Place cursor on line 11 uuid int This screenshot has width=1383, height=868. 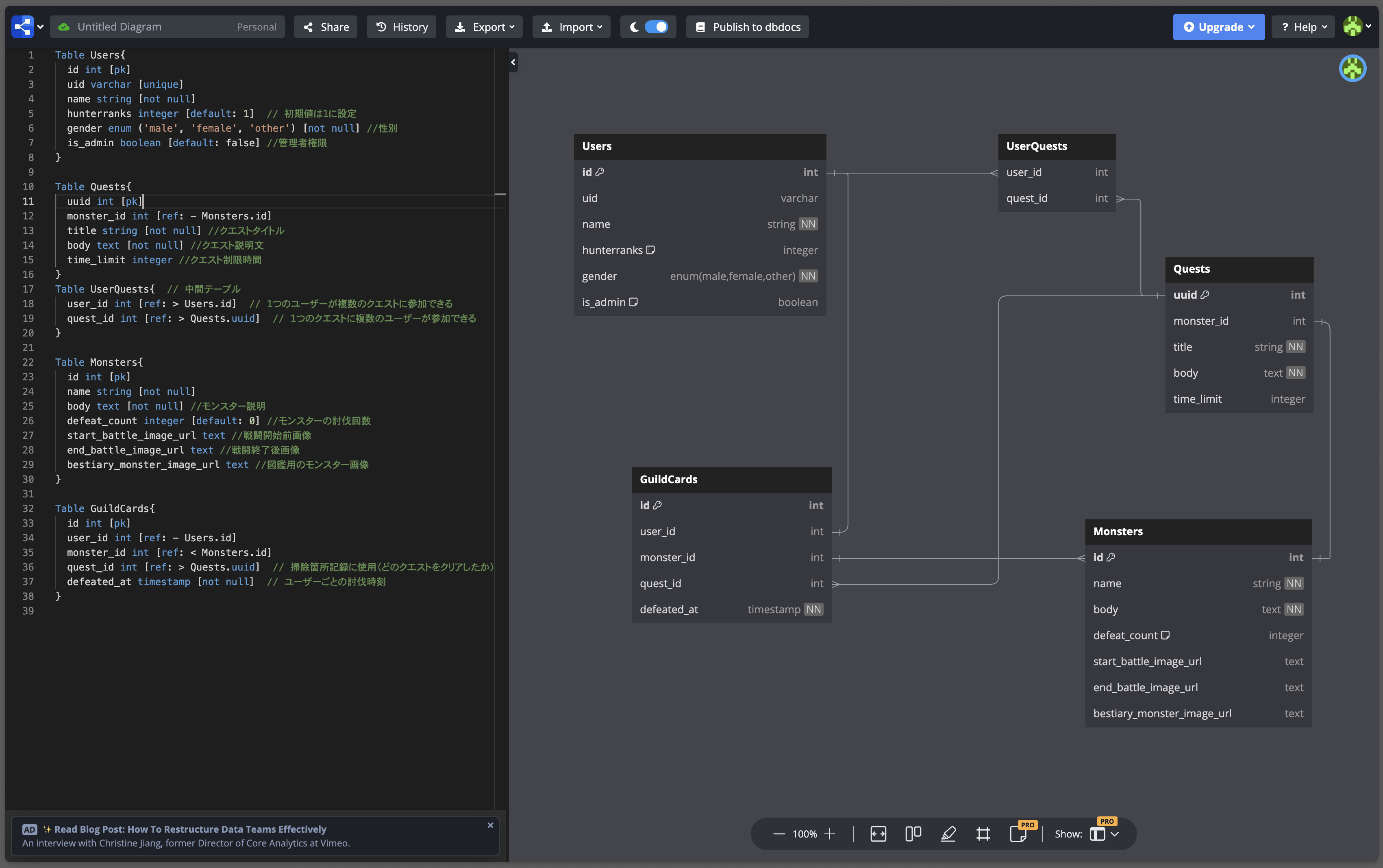pos(105,202)
